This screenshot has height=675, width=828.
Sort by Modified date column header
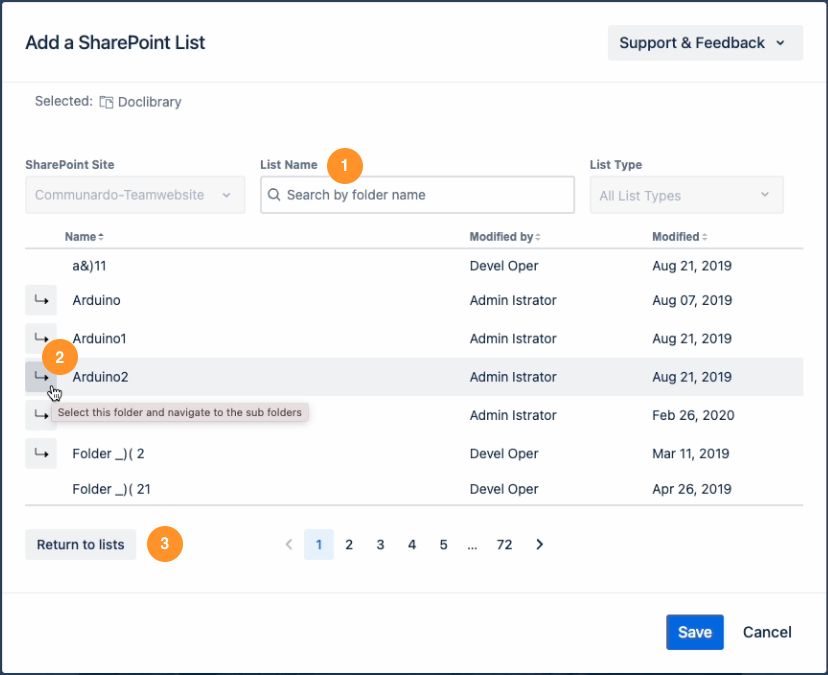point(679,237)
